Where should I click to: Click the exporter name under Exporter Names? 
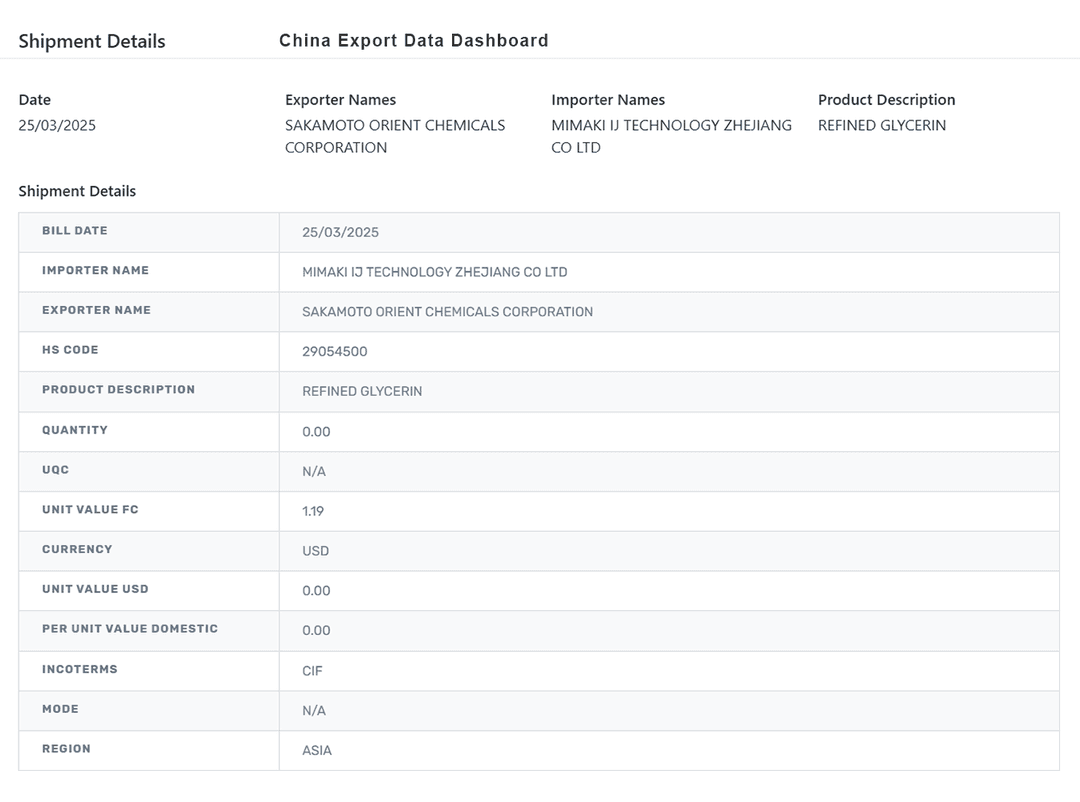point(394,136)
